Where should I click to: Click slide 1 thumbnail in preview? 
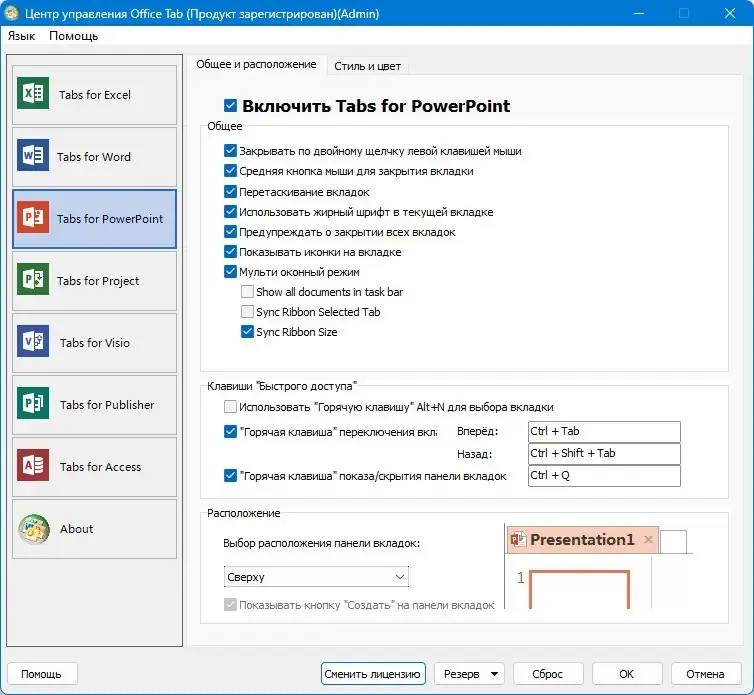[x=579, y=589]
